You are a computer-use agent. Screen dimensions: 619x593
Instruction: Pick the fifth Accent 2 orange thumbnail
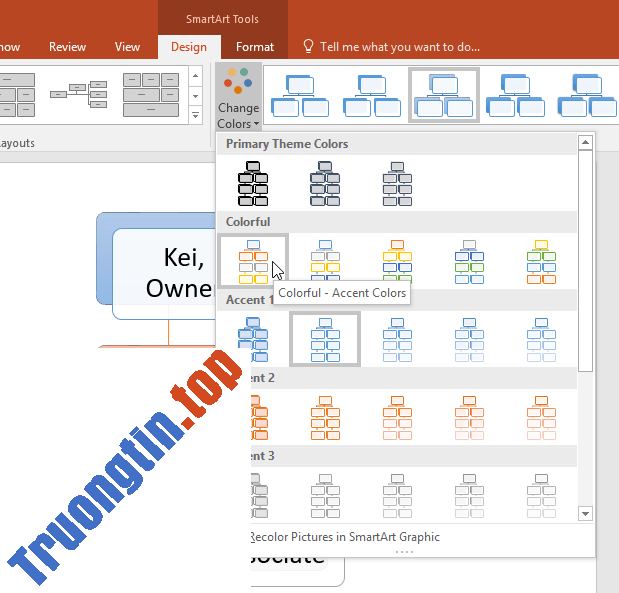coord(541,417)
